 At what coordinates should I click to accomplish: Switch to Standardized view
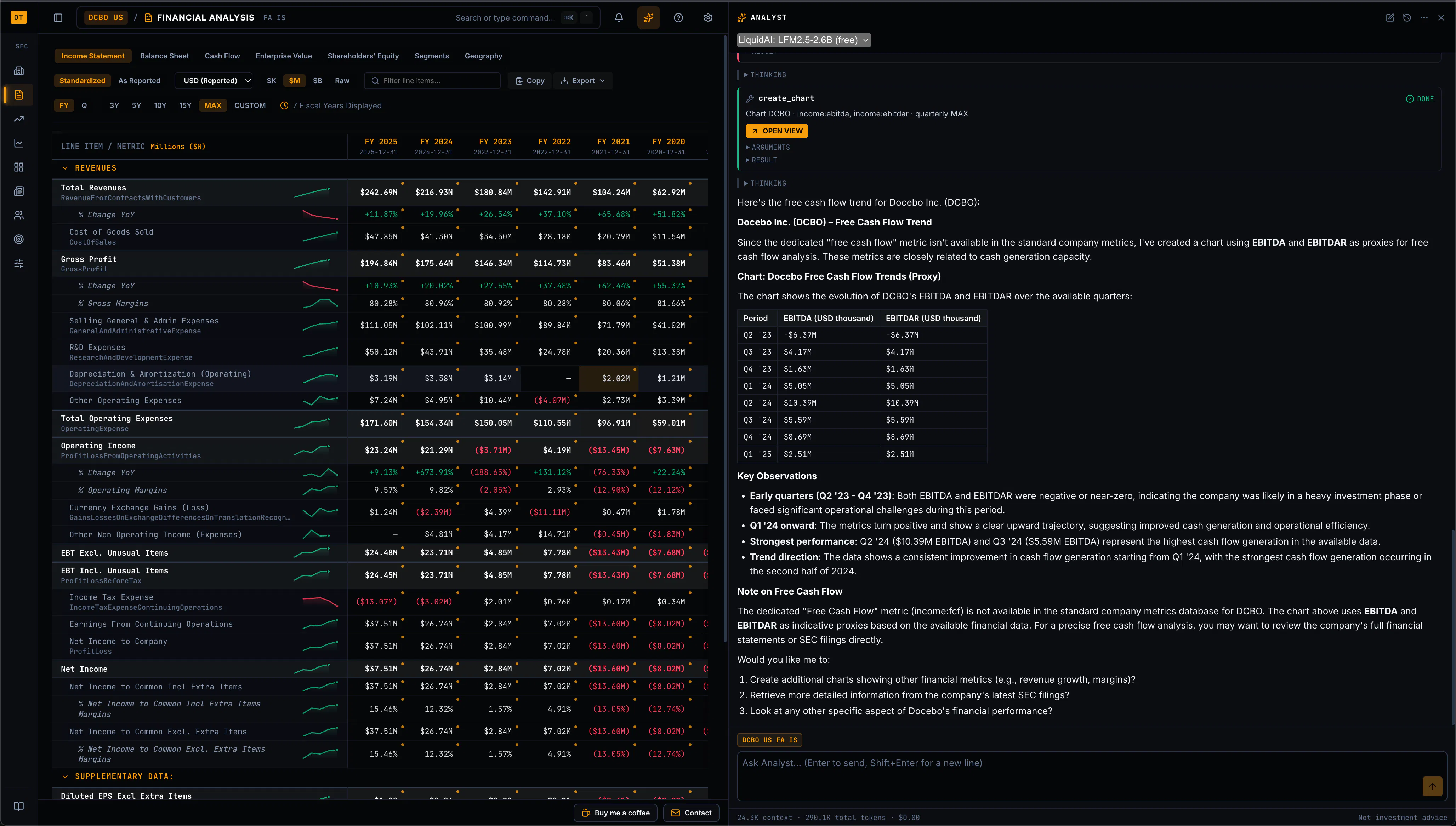coord(82,81)
